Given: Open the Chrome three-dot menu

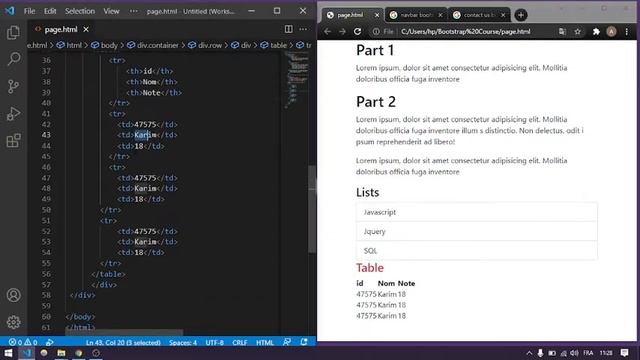Looking at the screenshot, I should (x=627, y=31).
